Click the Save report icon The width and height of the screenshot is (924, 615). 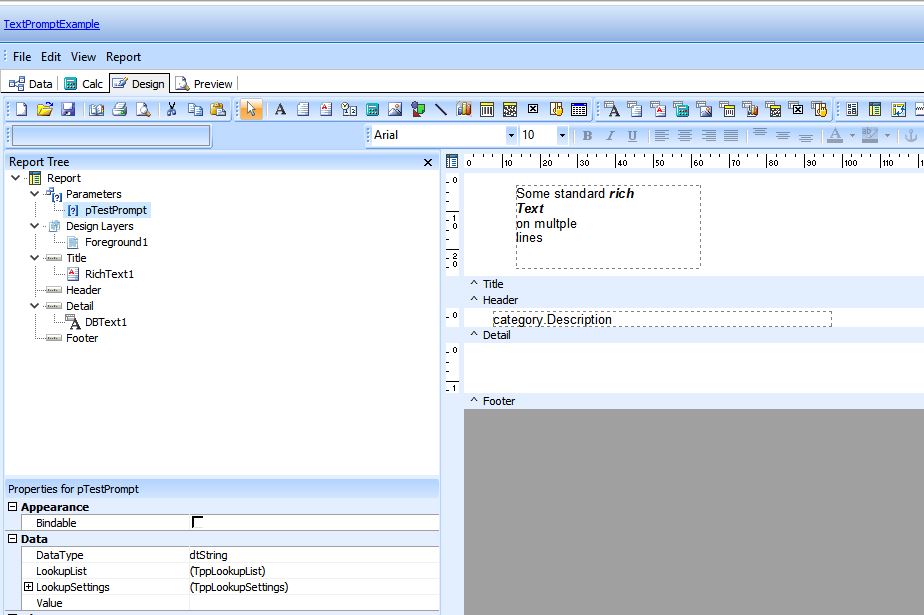pyautogui.click(x=68, y=110)
